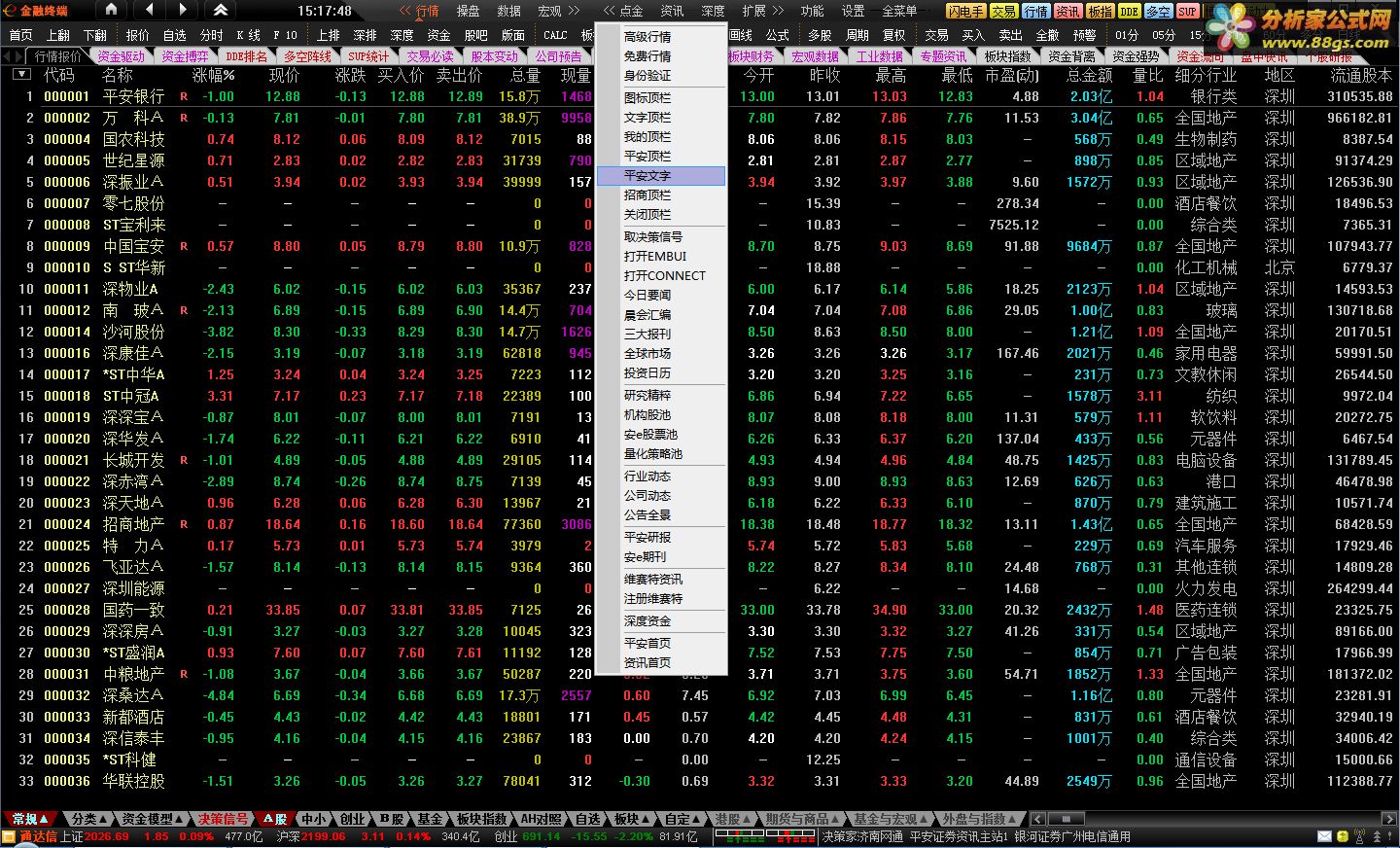The image size is (1400, 848).
Task: Click the 买入 toolbar button
Action: 973,35
